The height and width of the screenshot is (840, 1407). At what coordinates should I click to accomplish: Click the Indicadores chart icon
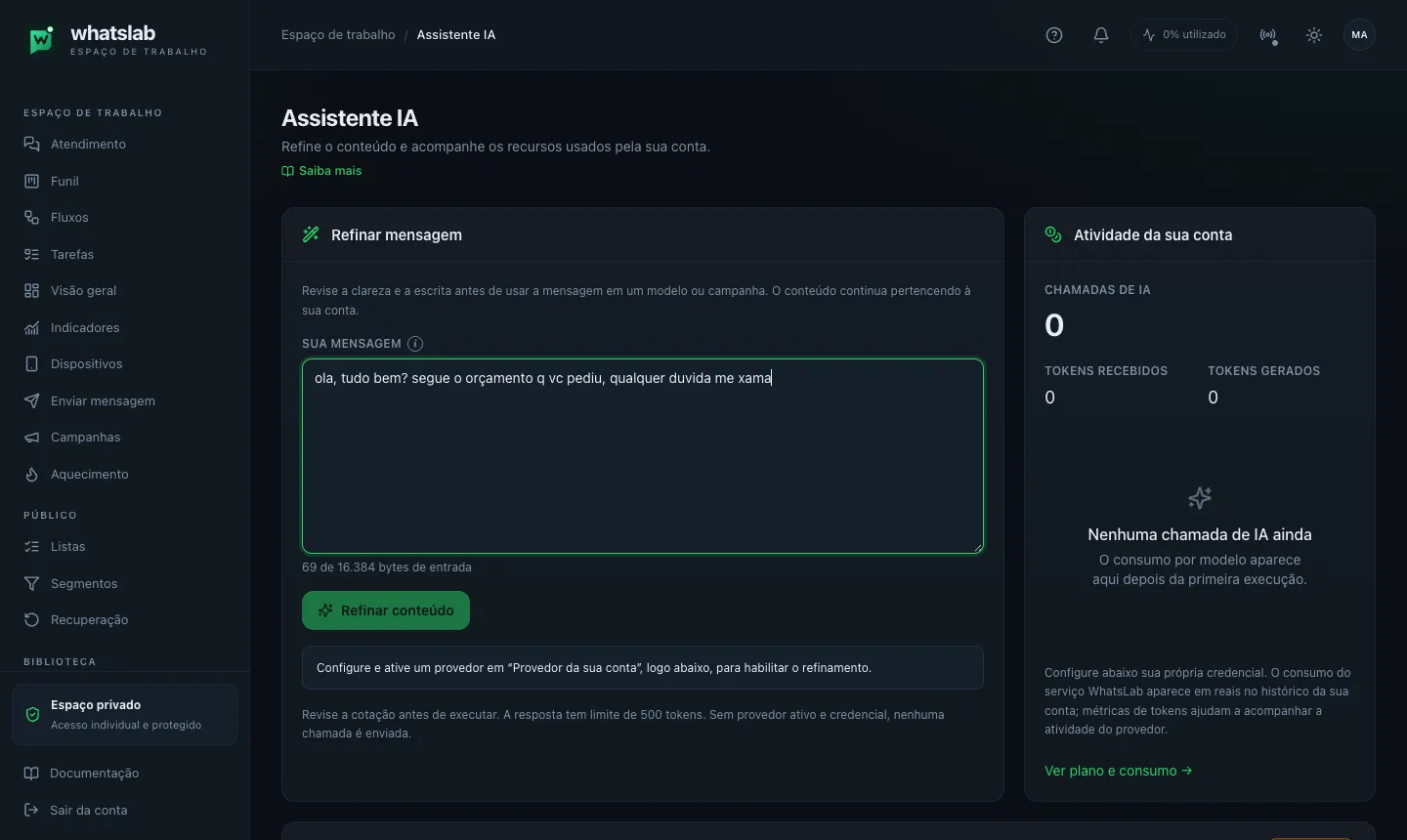tap(32, 327)
